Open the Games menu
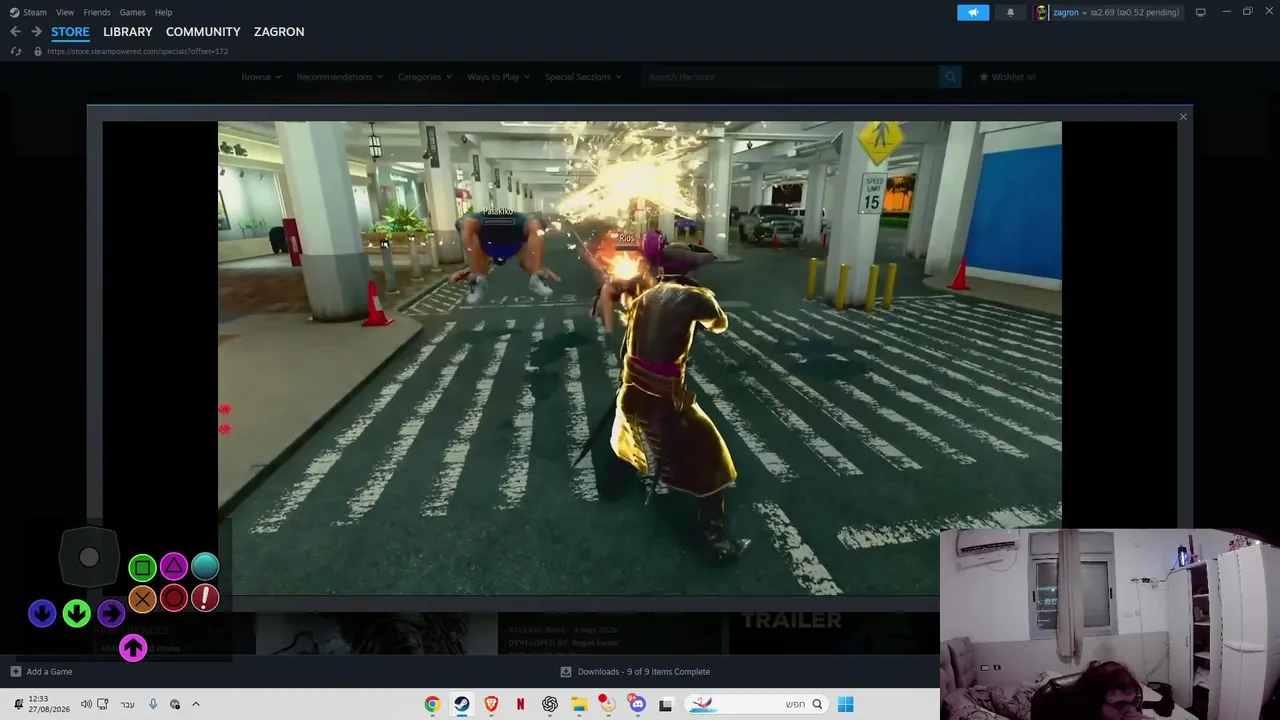1280x720 pixels. click(x=132, y=12)
